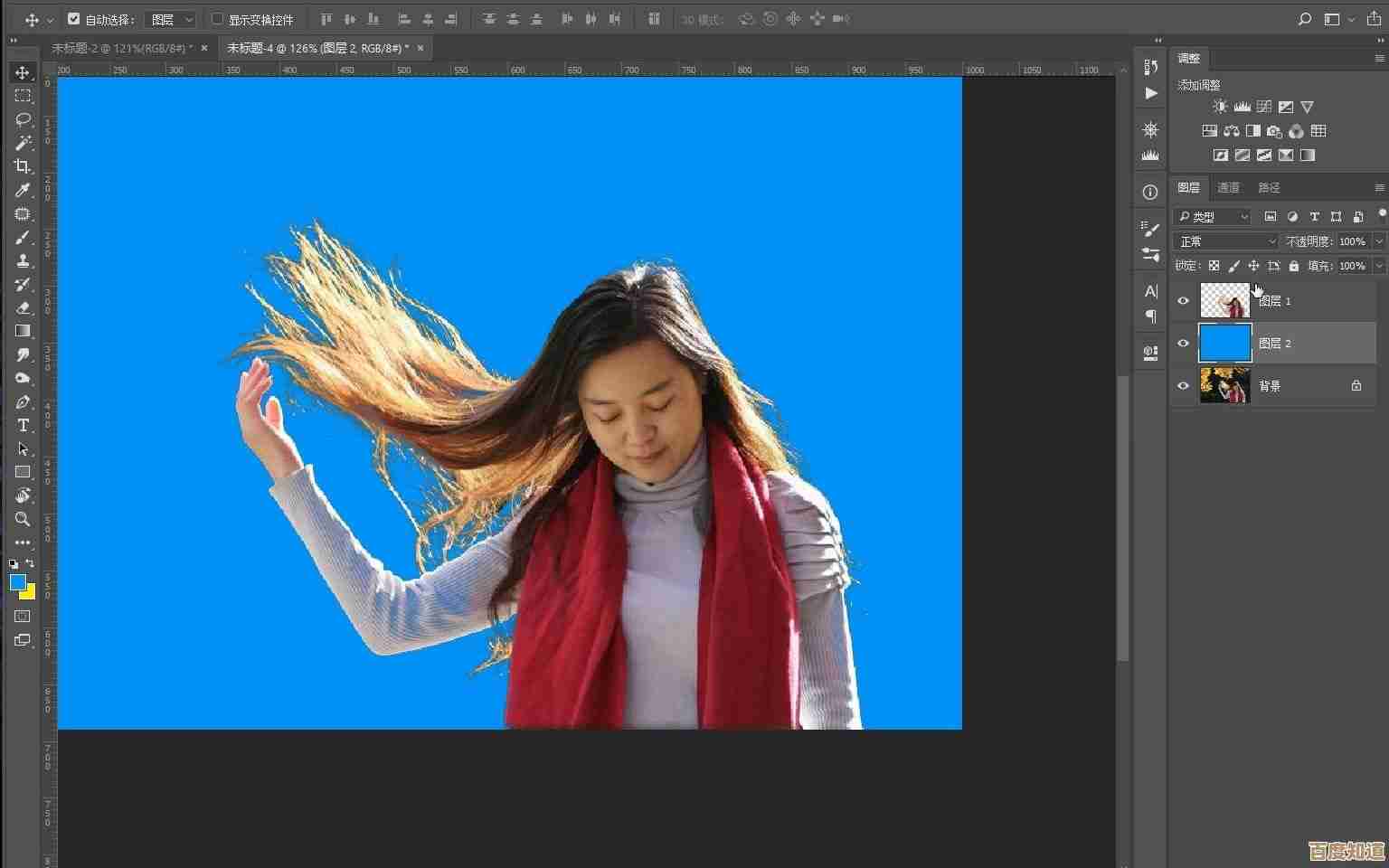
Task: Hide 图层 1 using its eye icon
Action: 1183,301
